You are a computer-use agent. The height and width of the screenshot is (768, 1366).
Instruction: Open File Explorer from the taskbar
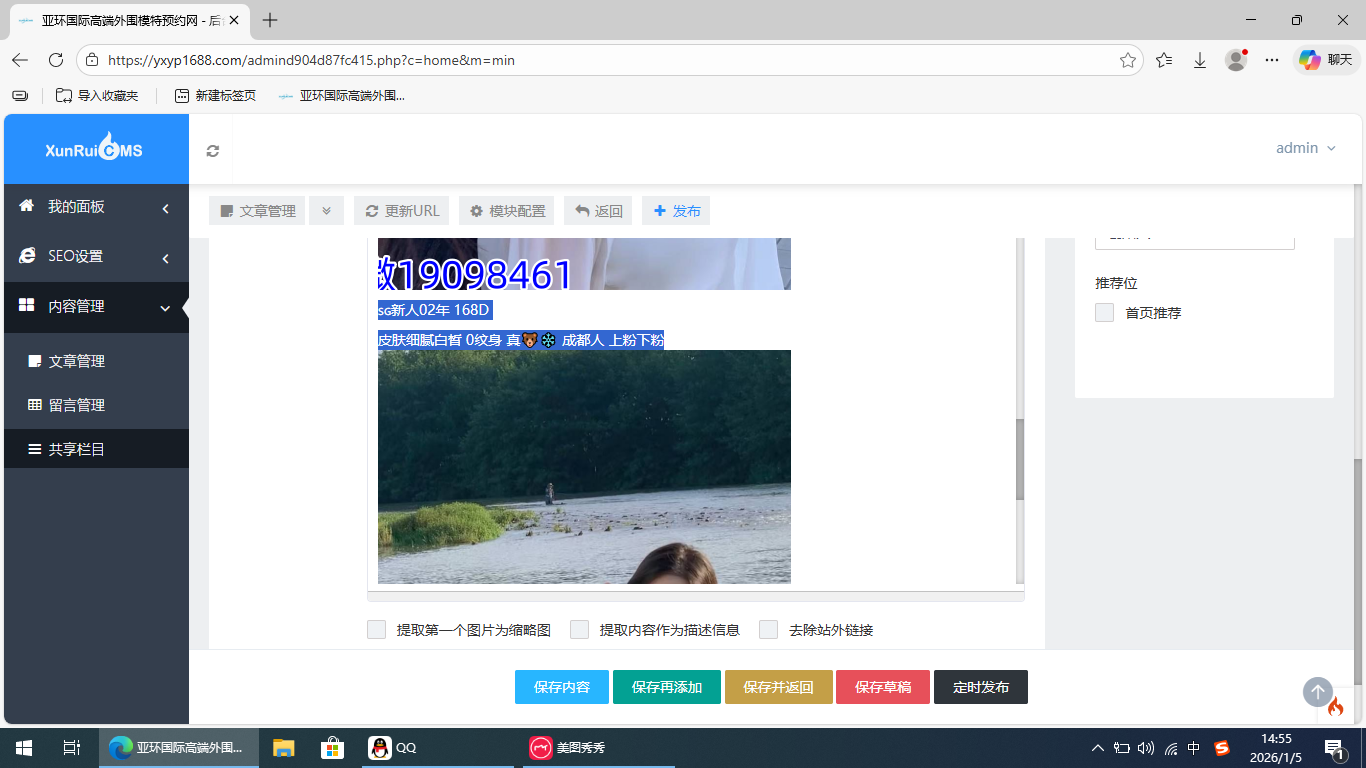click(284, 747)
